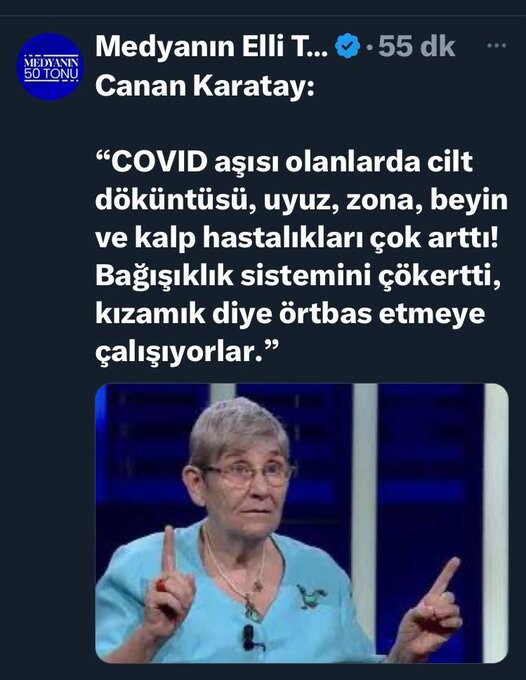Viewport: 526px width, 680px height.
Task: Open the three-dot more options menu
Action: coord(497,45)
